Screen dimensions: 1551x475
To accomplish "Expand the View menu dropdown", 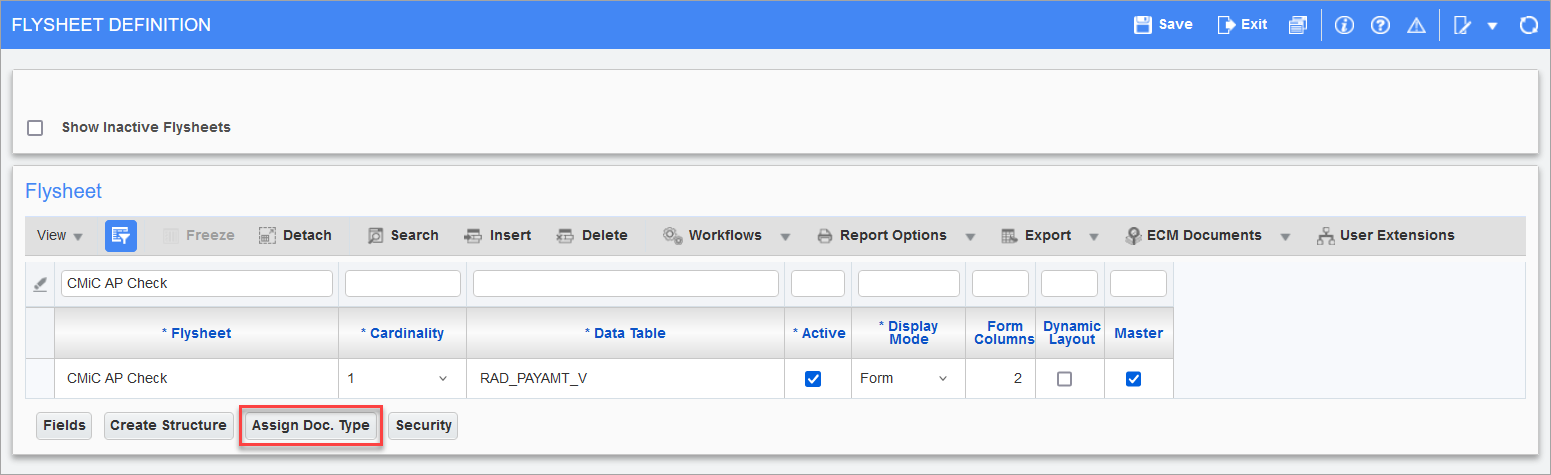I will point(60,236).
